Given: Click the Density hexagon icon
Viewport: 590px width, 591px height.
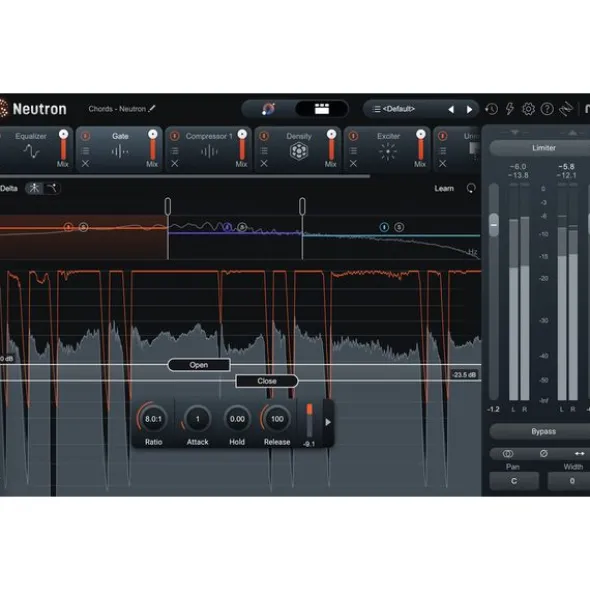Looking at the screenshot, I should [x=299, y=152].
